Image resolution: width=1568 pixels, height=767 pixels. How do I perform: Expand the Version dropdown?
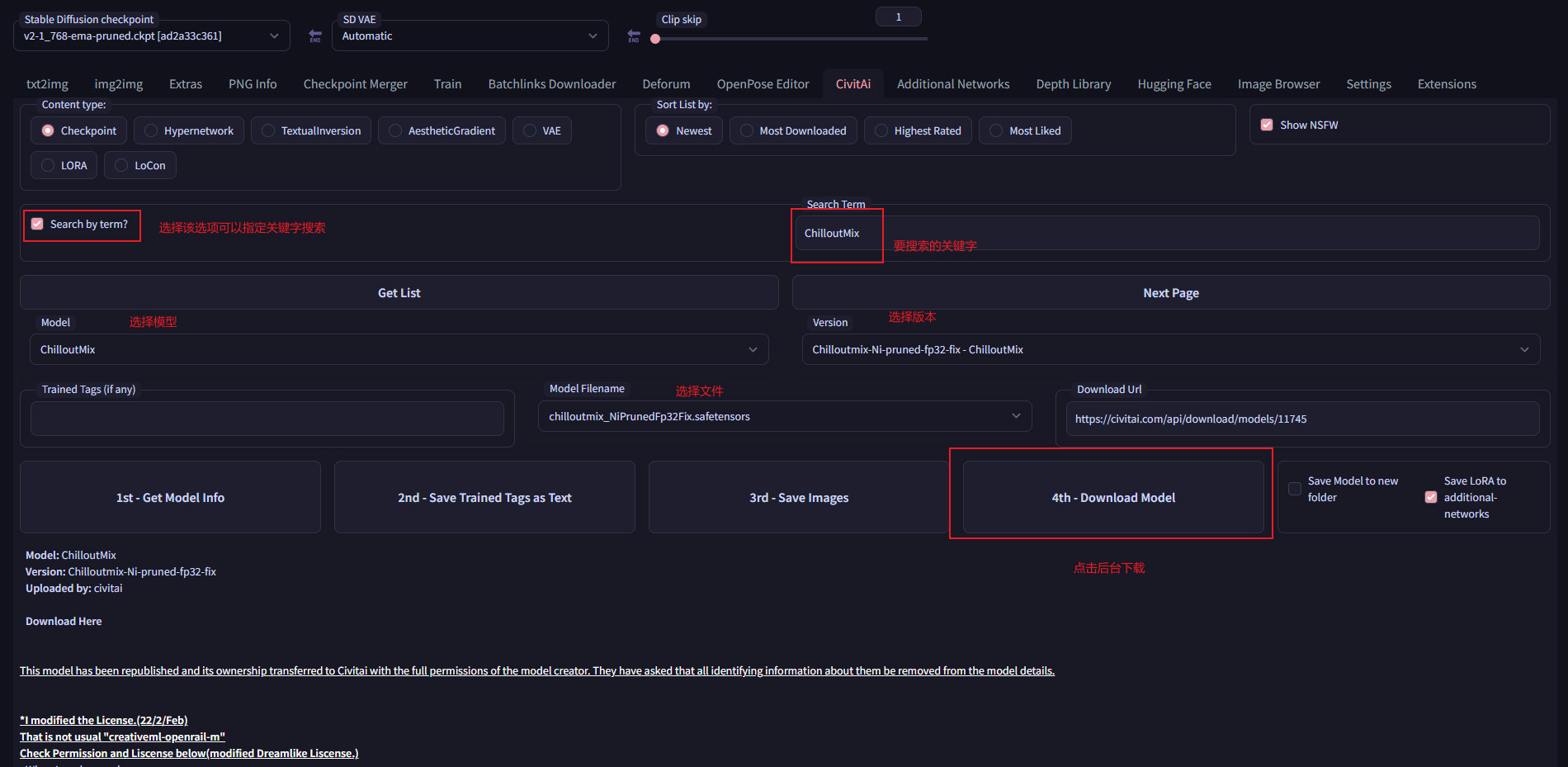(1171, 349)
